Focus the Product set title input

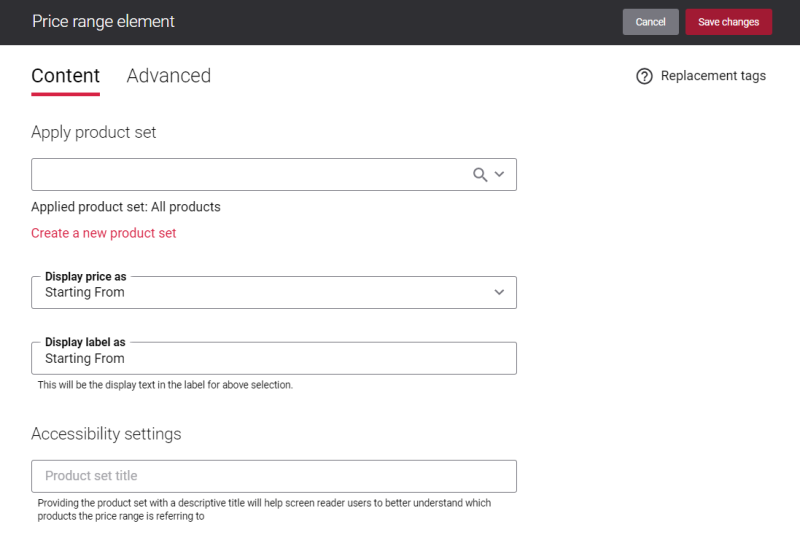point(274,476)
